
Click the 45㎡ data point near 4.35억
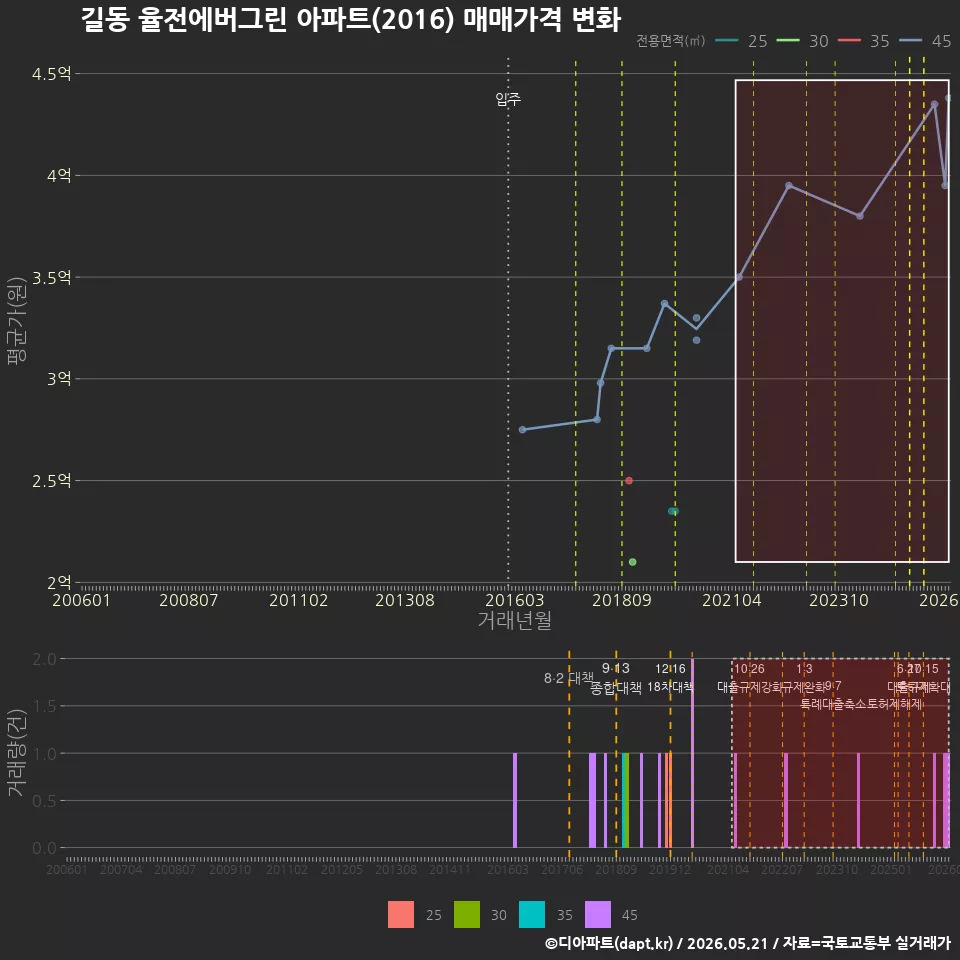(934, 105)
